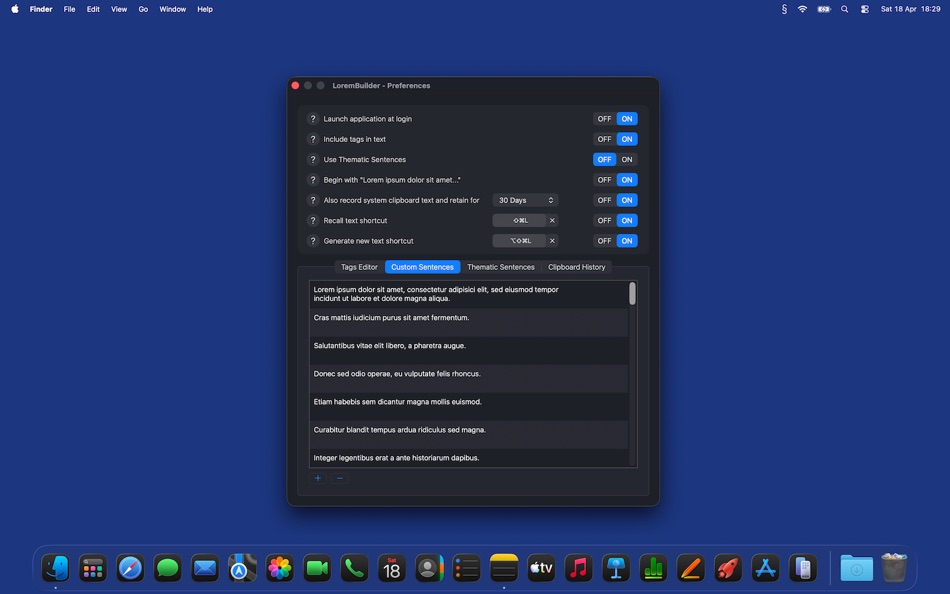Open Numbers from the Dock

pyautogui.click(x=653, y=569)
